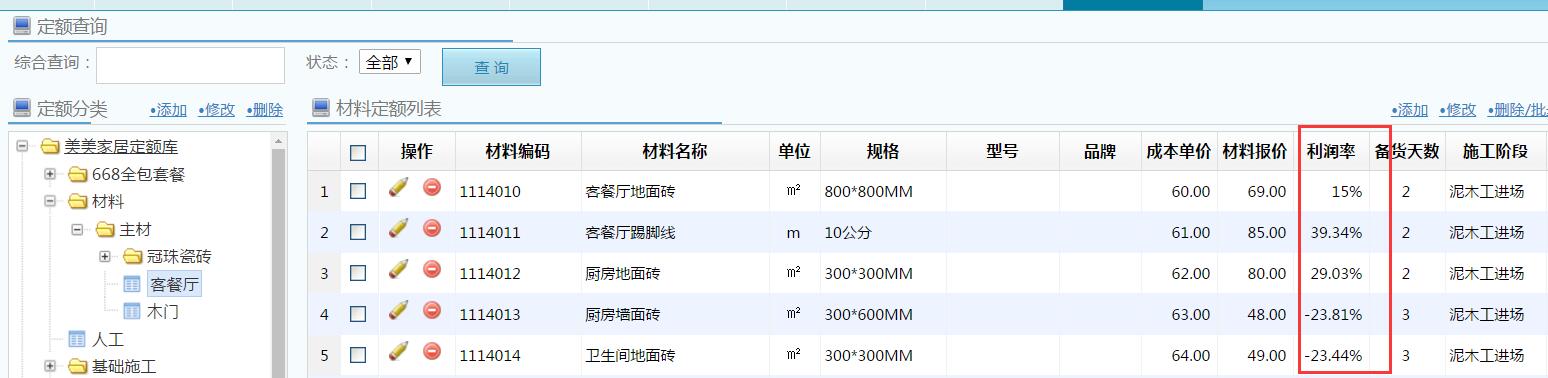Delete row 1114014 with red icon

click(x=432, y=351)
